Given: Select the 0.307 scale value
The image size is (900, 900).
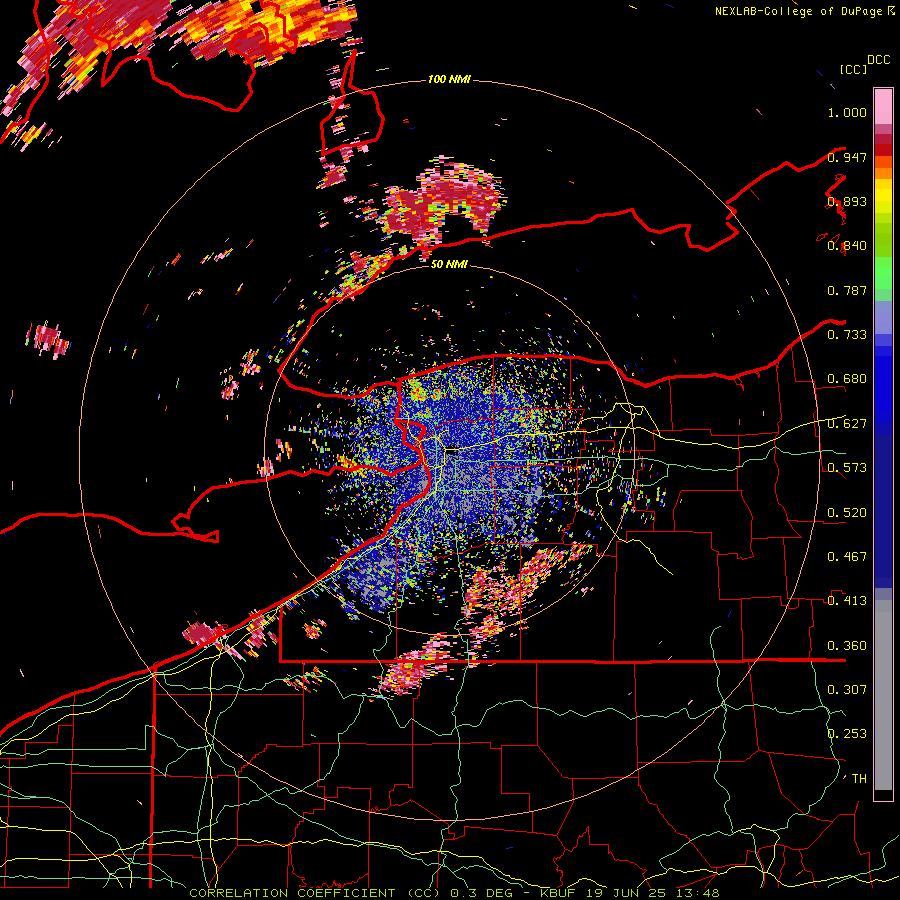Looking at the screenshot, I should (x=847, y=690).
